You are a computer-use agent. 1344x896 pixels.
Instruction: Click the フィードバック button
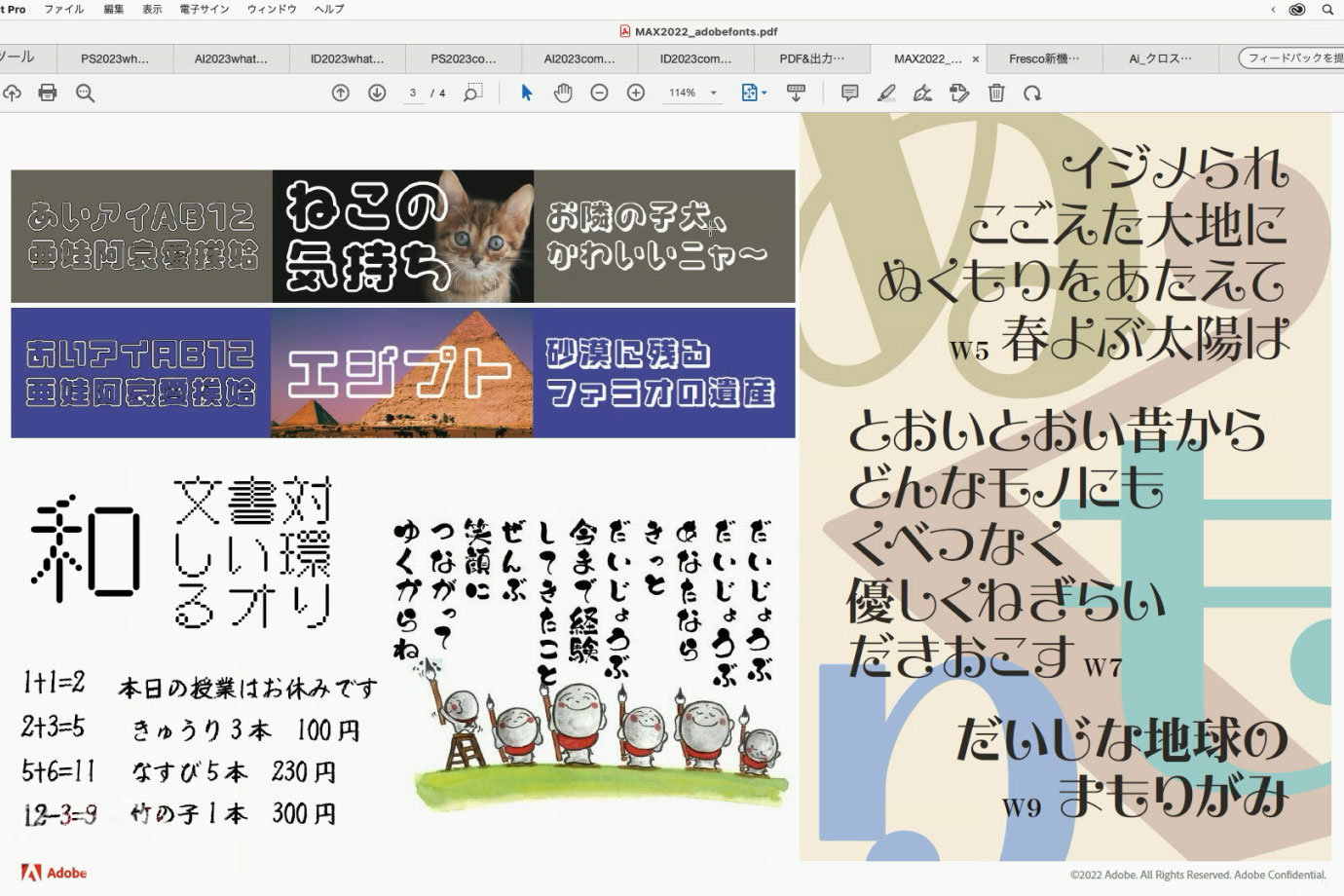(x=1291, y=58)
